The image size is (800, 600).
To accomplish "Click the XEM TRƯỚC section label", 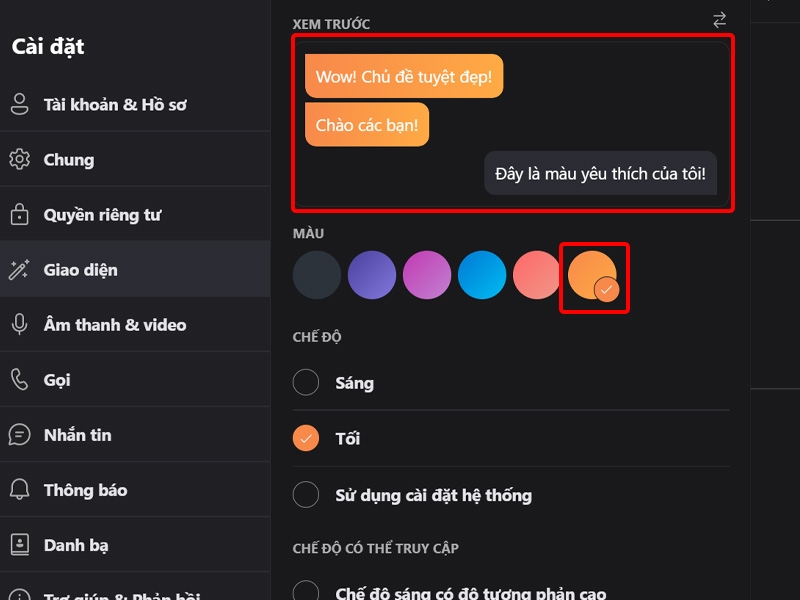I will point(332,24).
